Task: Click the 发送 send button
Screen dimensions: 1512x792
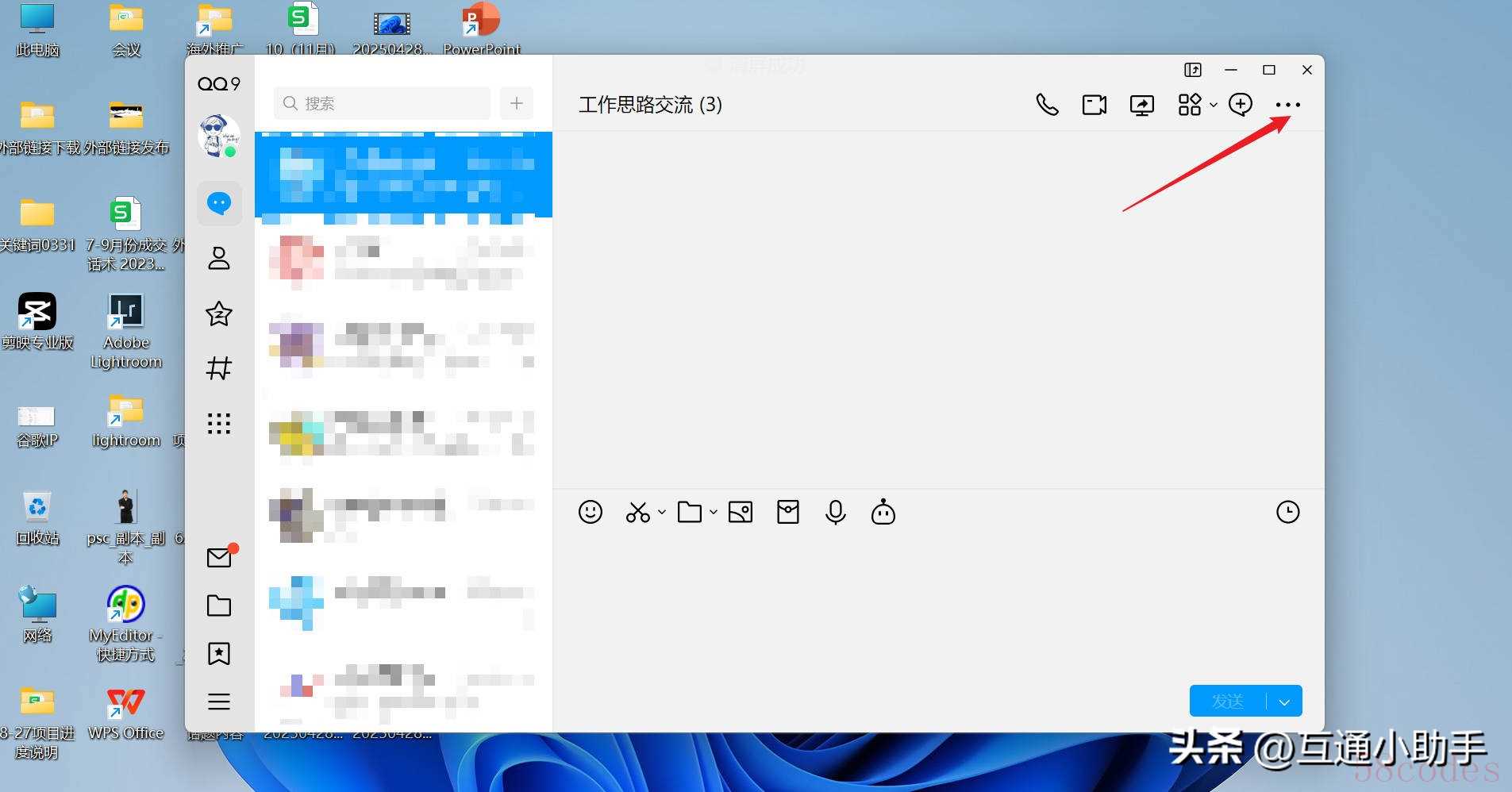Action: click(1228, 701)
